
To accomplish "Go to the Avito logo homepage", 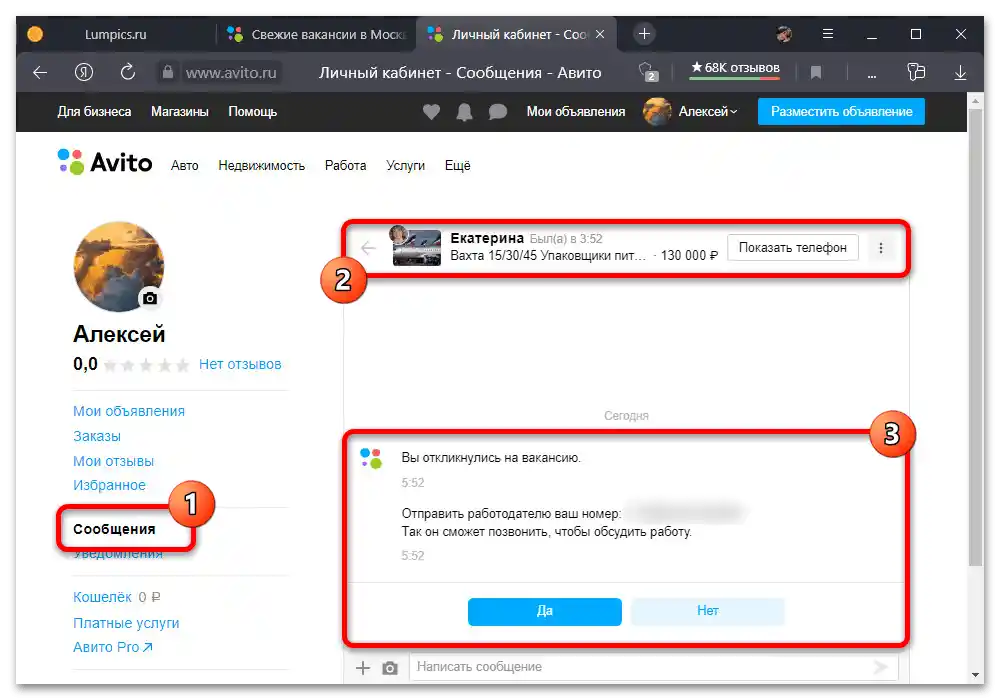I will click(x=105, y=163).
